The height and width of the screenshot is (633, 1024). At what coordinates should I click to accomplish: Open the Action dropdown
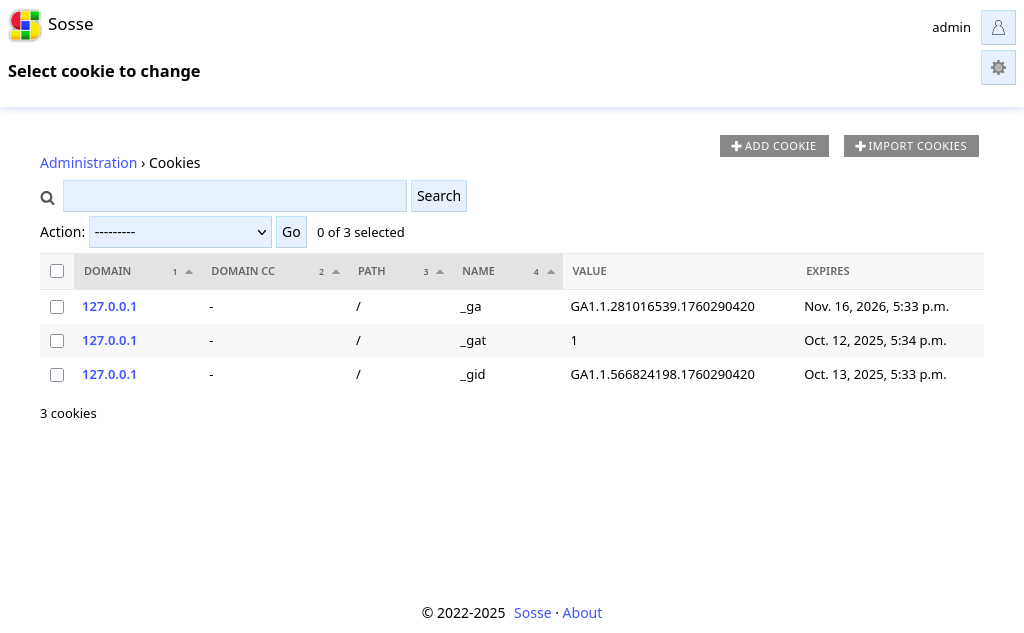pos(180,232)
